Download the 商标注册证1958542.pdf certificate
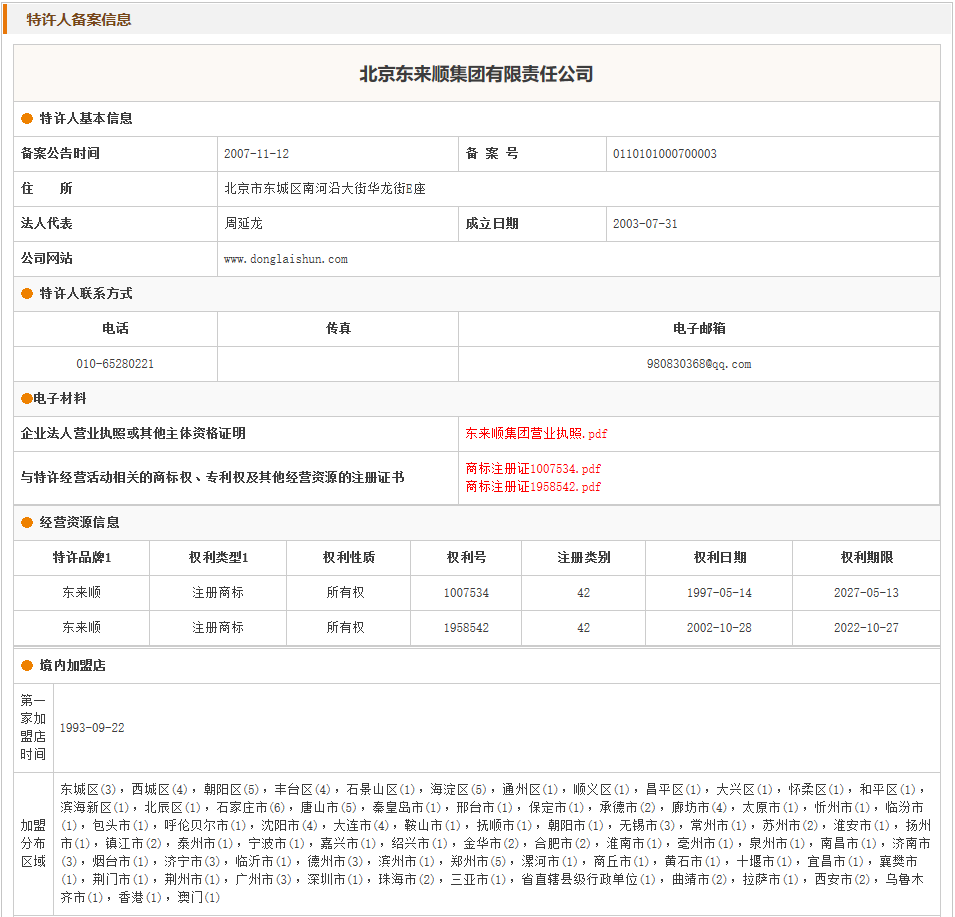Screen dimensions: 955x917 (x=533, y=487)
